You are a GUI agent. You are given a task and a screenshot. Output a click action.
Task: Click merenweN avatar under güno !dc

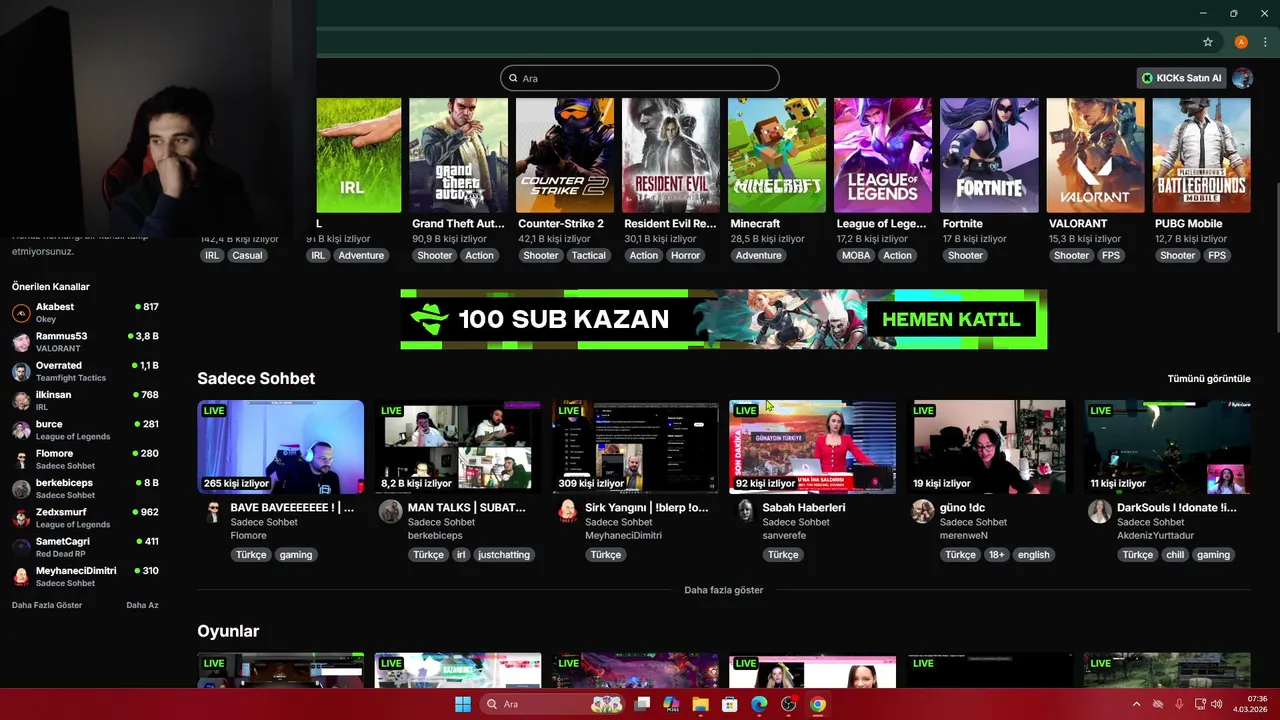922,512
